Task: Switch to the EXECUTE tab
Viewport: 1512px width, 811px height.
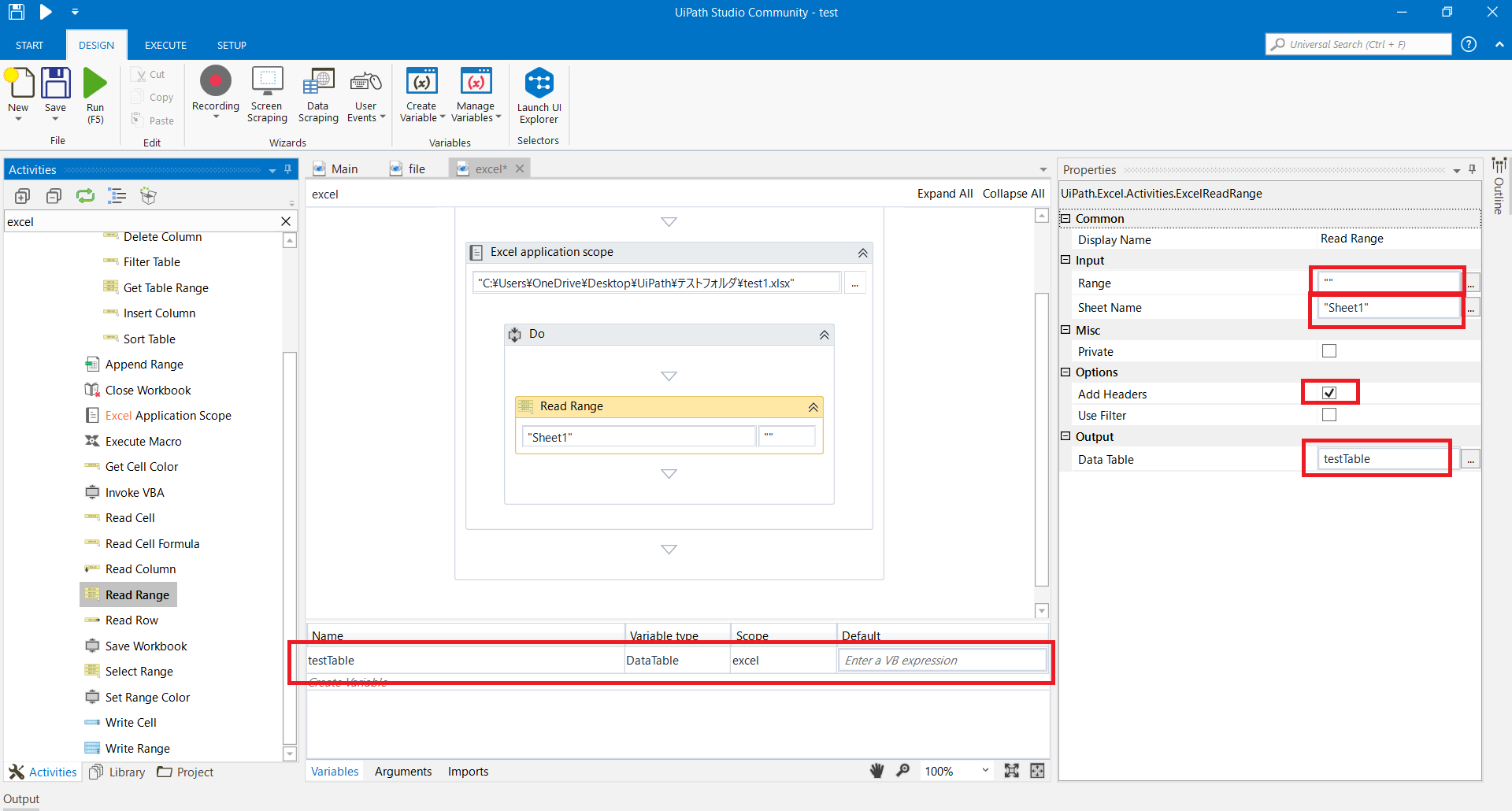Action: point(165,45)
